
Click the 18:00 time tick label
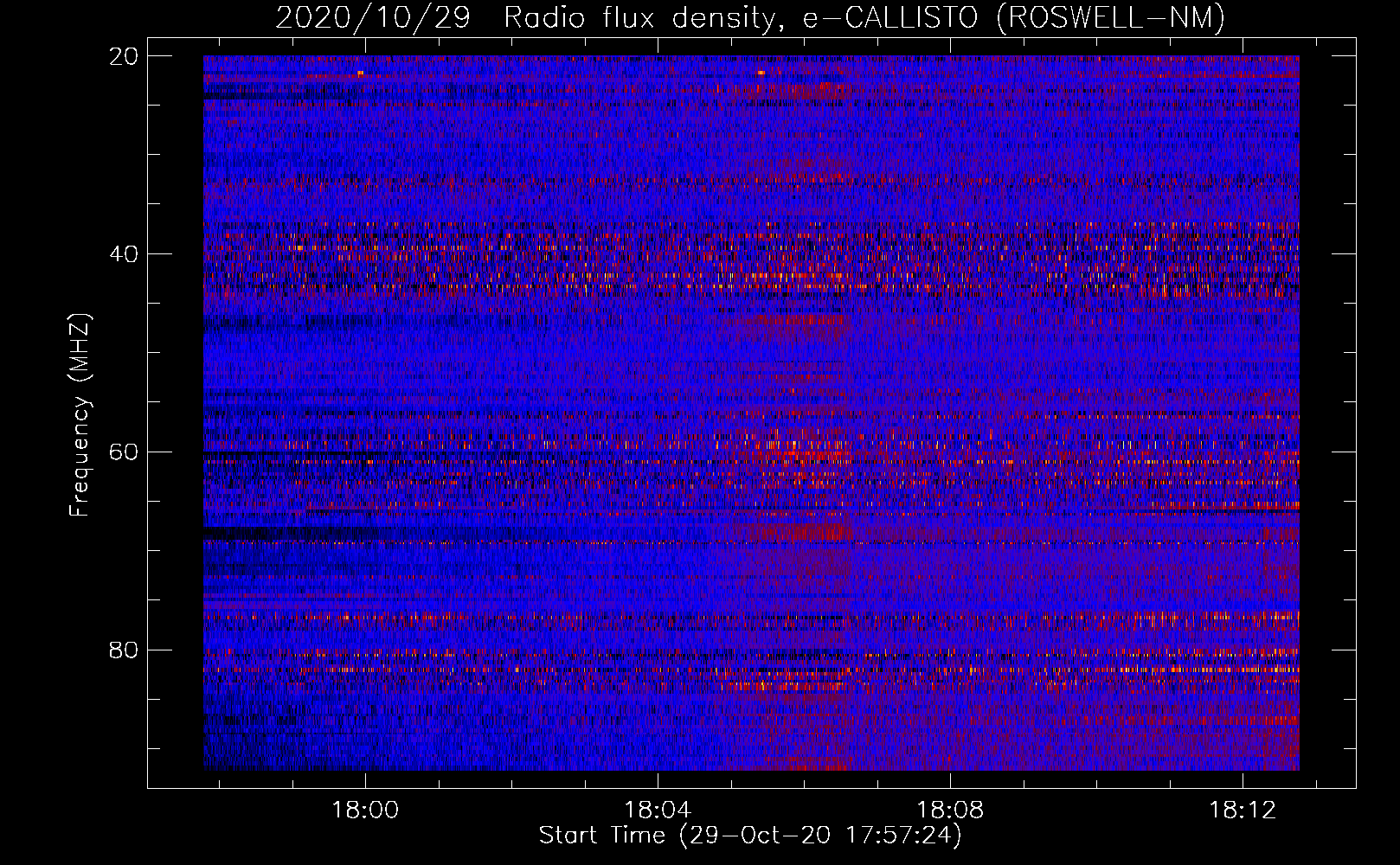365,811
